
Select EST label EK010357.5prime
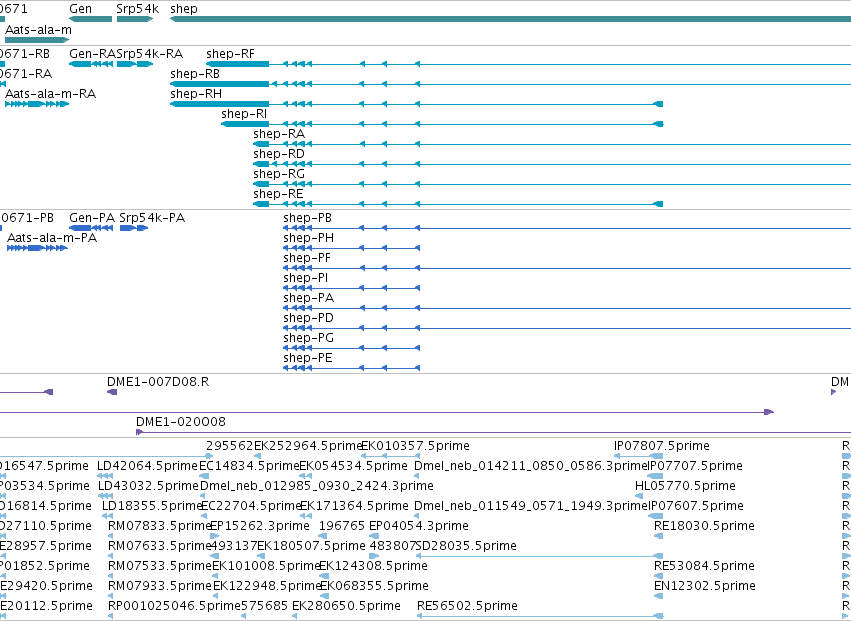[415, 446]
